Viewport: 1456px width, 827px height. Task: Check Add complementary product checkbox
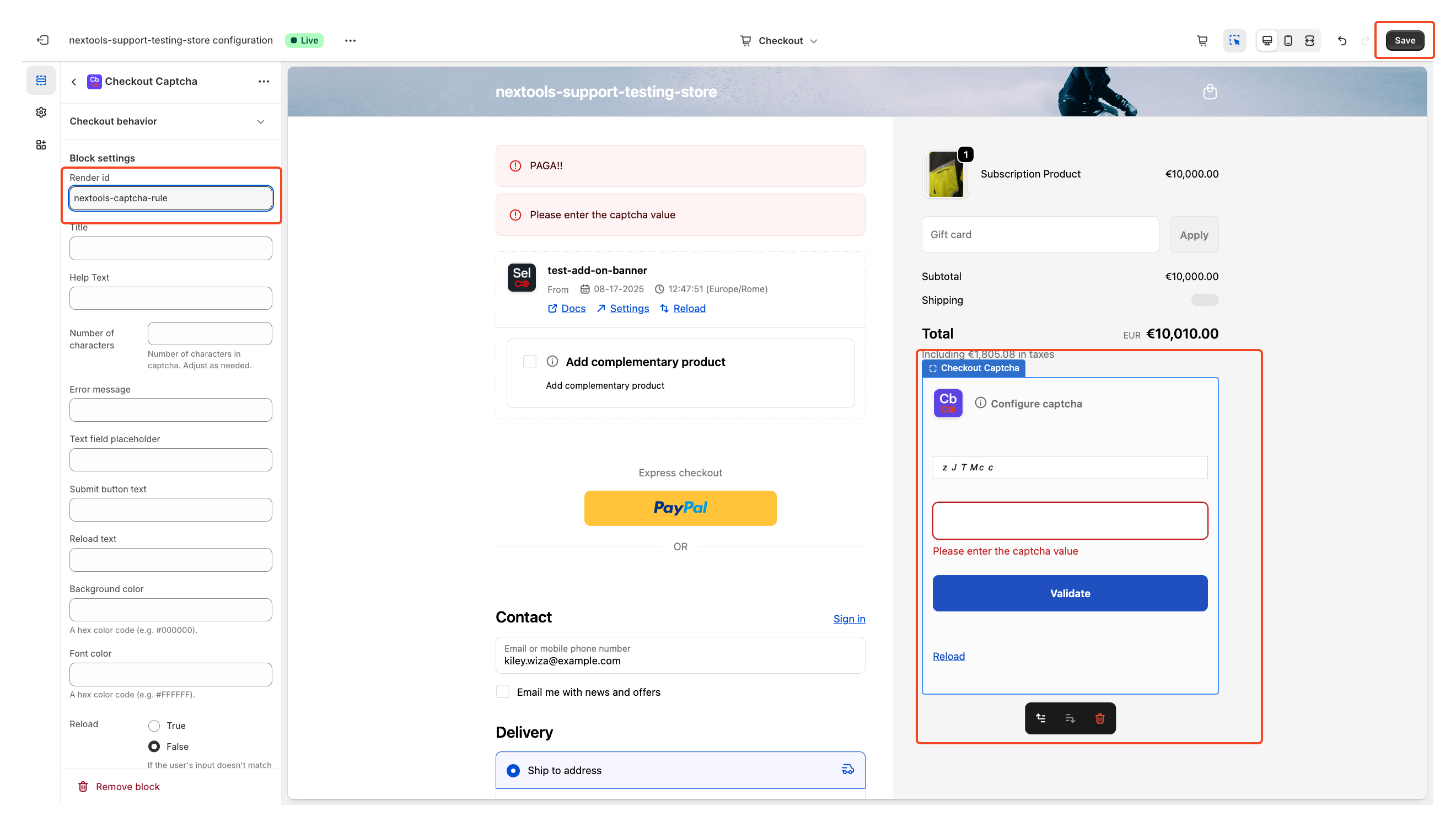click(530, 362)
